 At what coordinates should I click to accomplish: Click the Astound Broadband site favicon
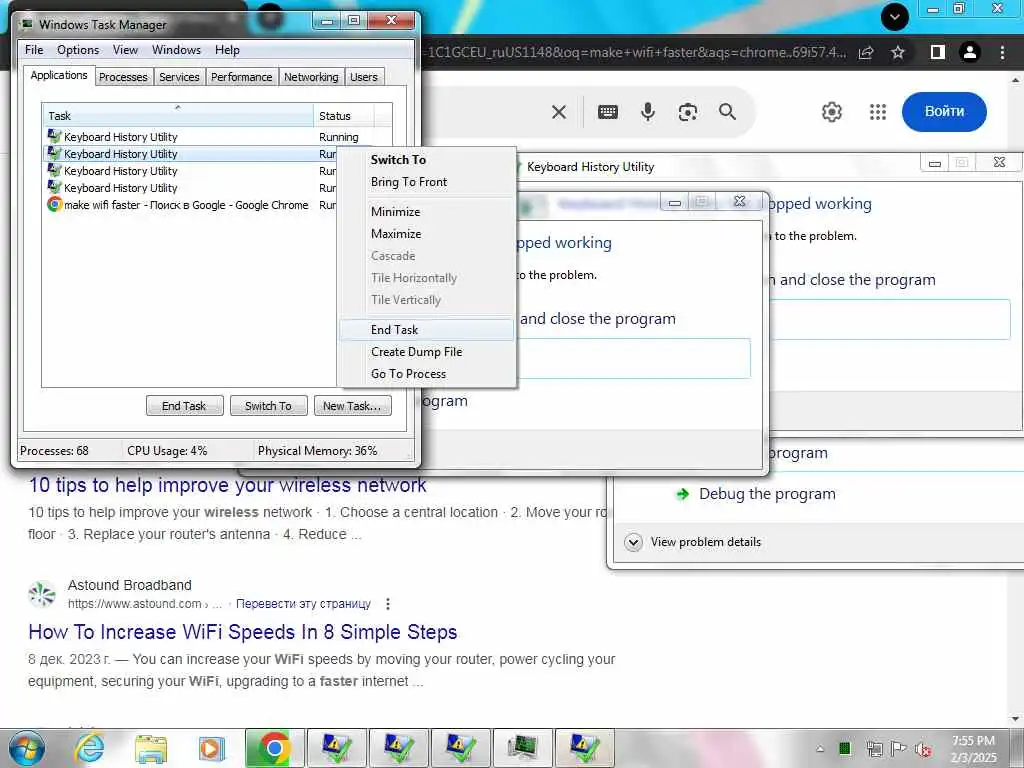click(42, 594)
